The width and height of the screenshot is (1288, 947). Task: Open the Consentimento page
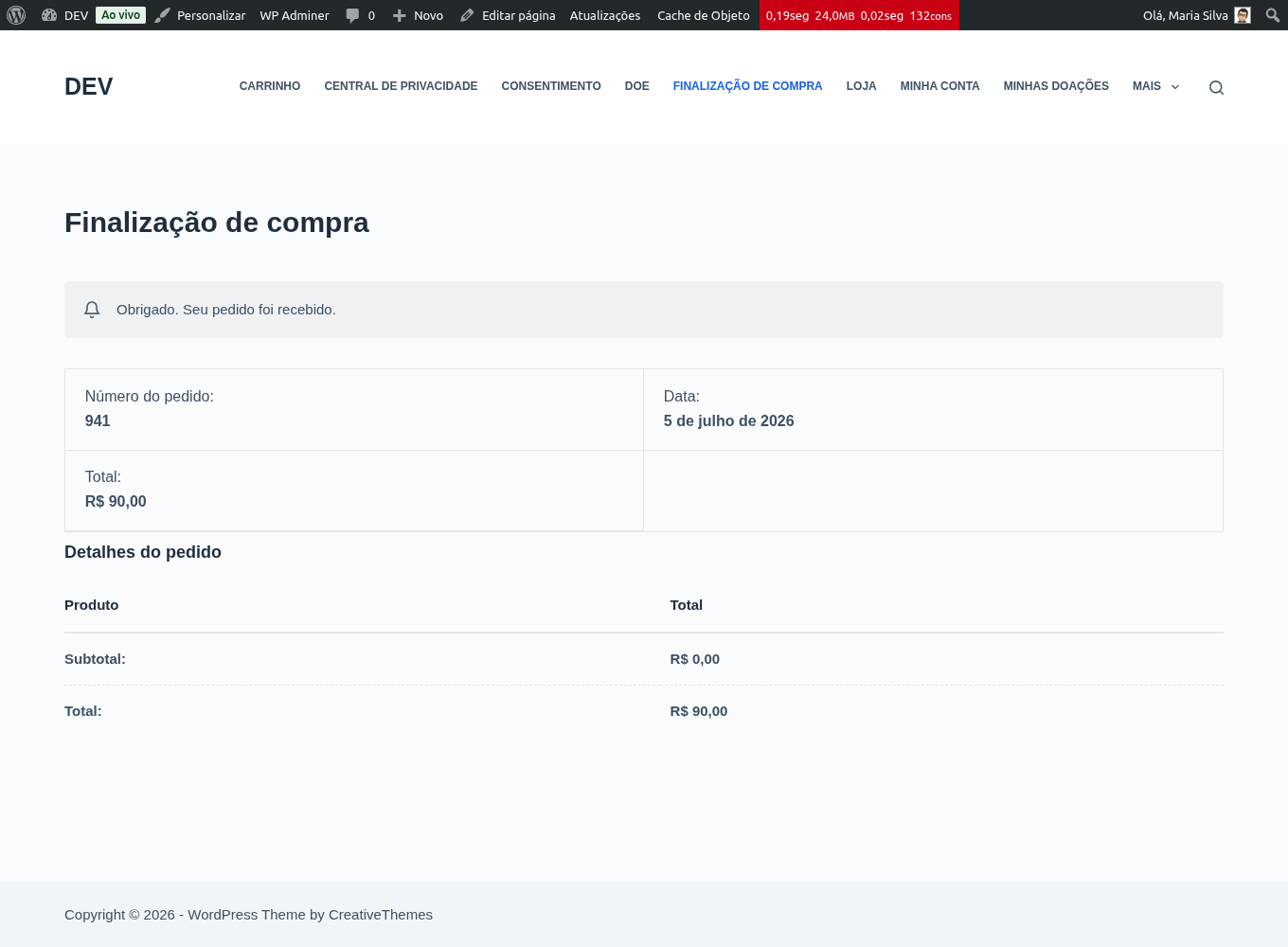pyautogui.click(x=551, y=86)
